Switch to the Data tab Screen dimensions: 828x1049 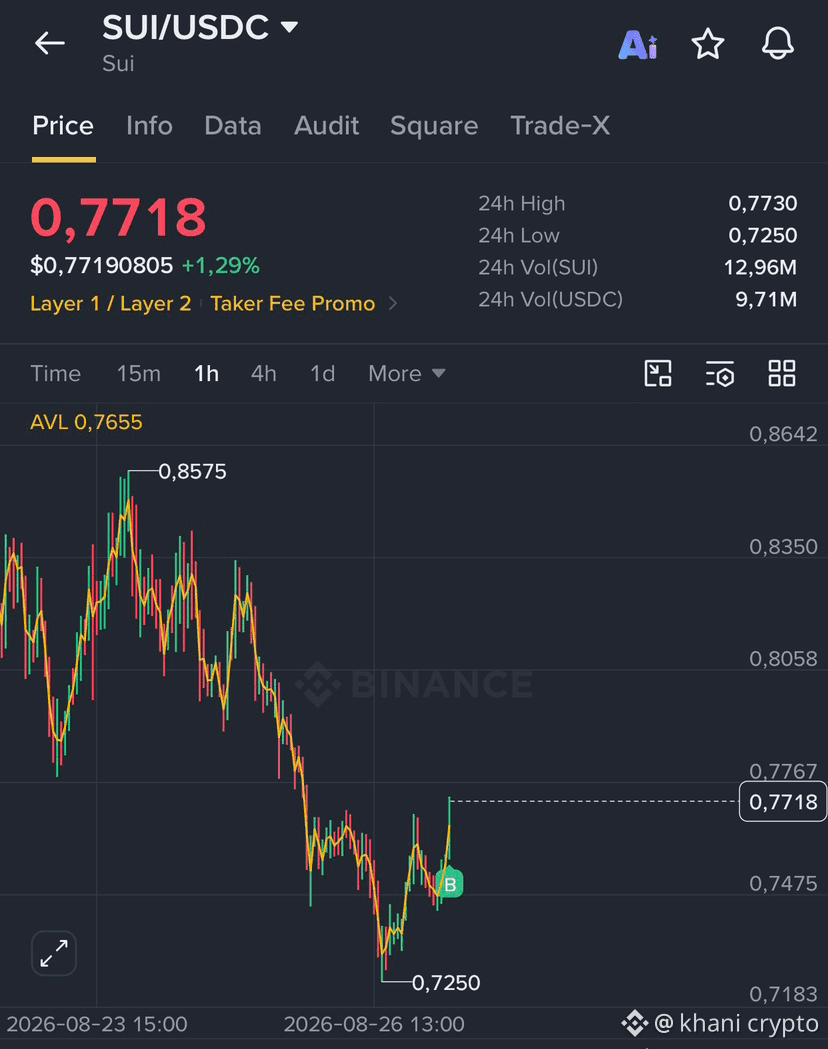click(233, 126)
